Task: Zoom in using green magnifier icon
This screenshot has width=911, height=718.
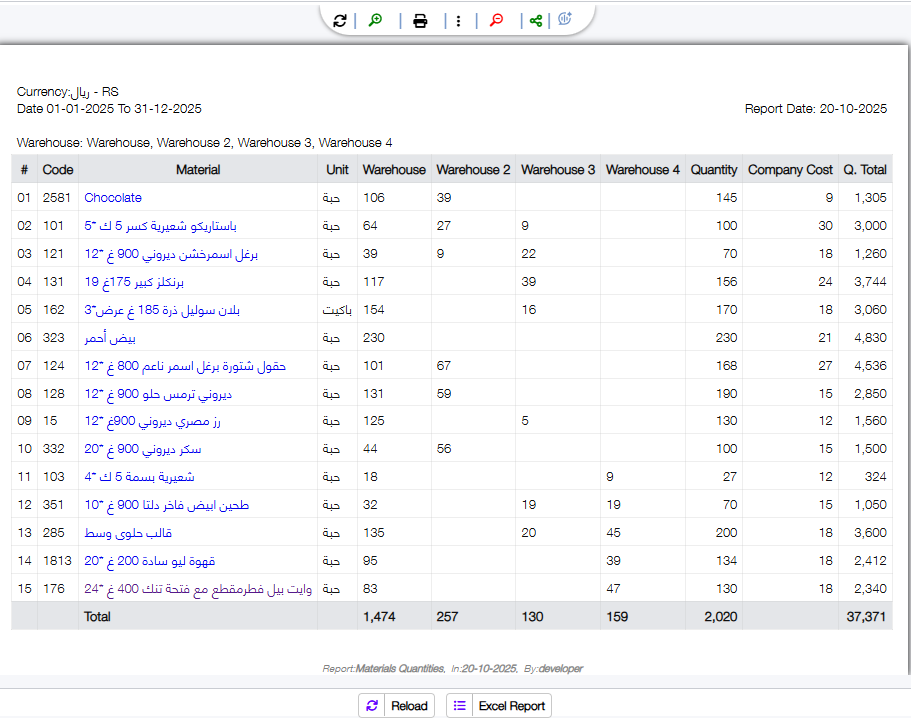Action: click(376, 20)
